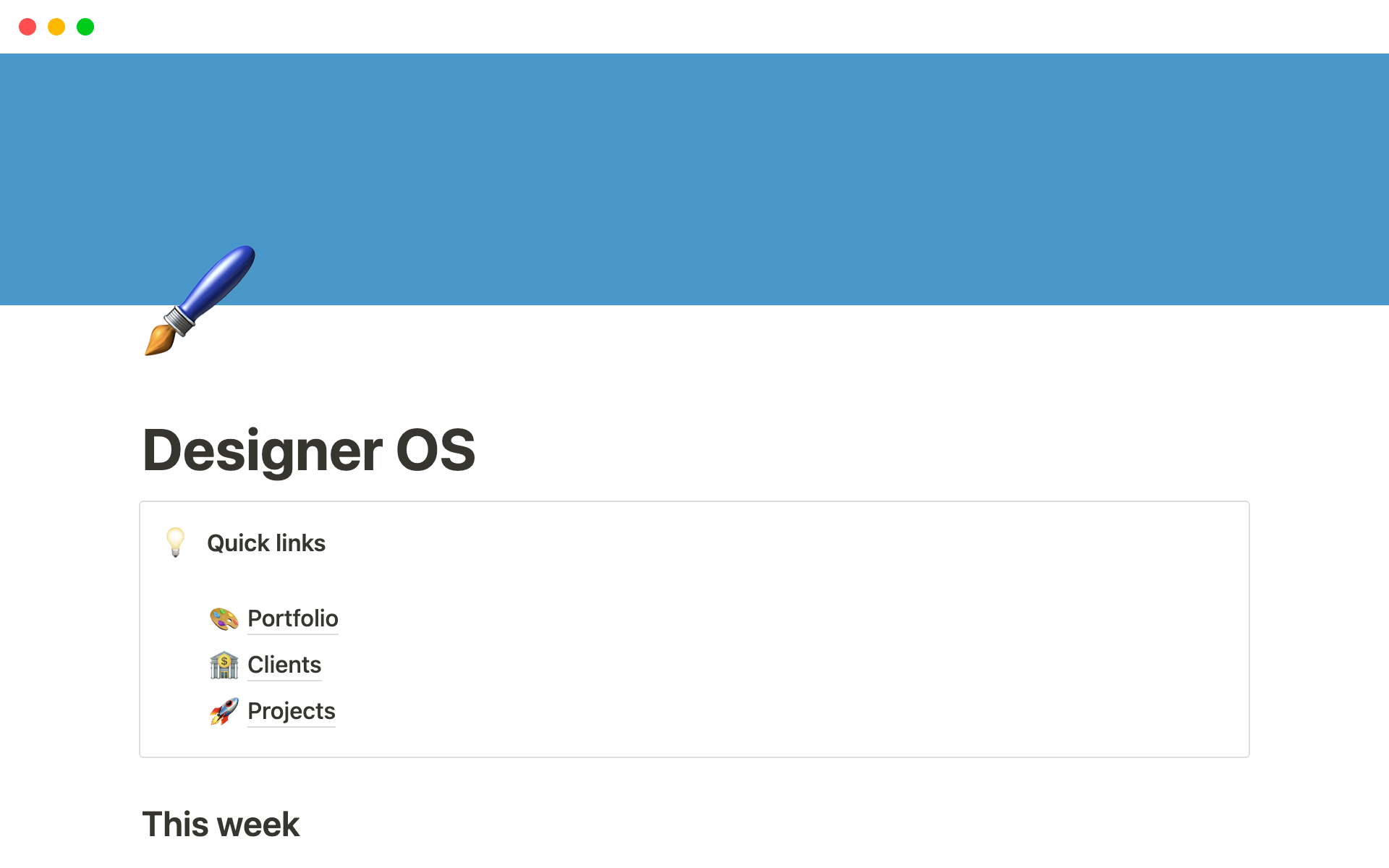Image resolution: width=1389 pixels, height=868 pixels.
Task: Open the Clients page link
Action: [284, 665]
